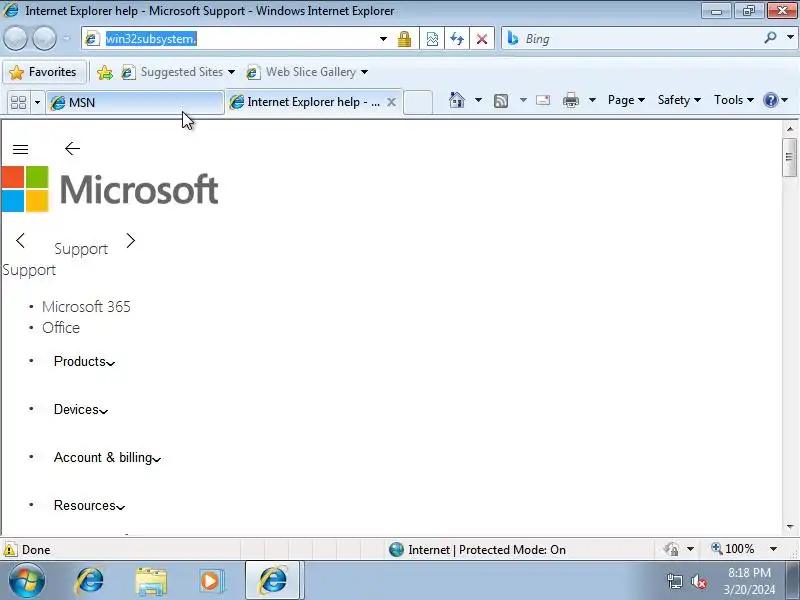
Task: Click the Windows Start button
Action: pyautogui.click(x=26, y=581)
